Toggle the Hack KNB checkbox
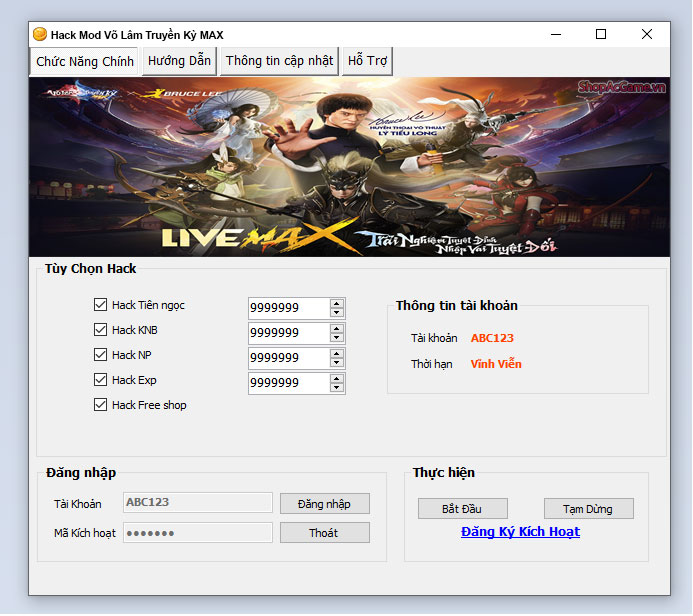The width and height of the screenshot is (693, 616). click(100, 330)
